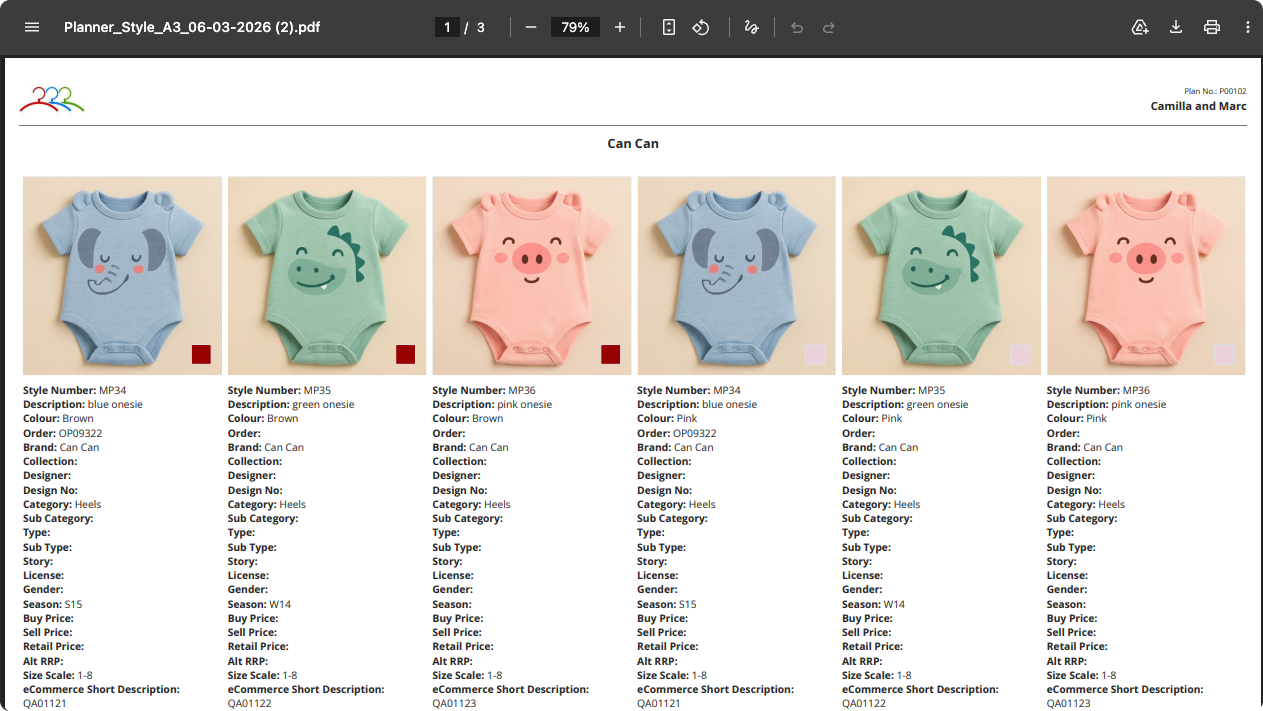Viewport: 1263px width, 711px height.
Task: Rotate the document counterclockwise
Action: coord(701,27)
